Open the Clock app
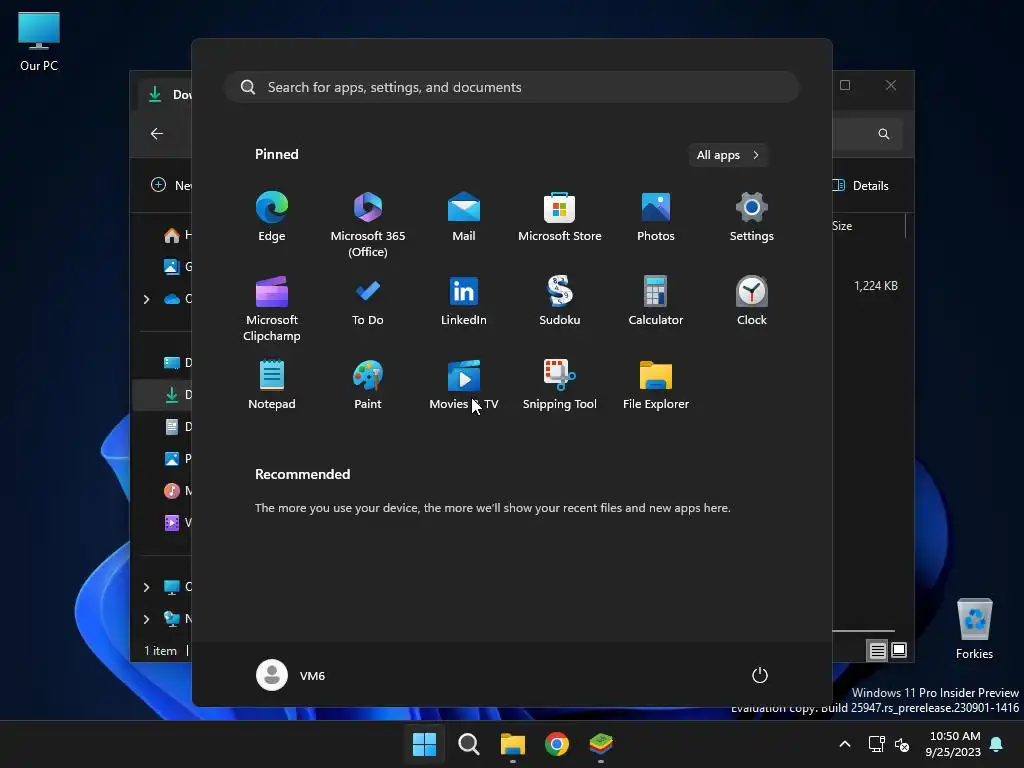The width and height of the screenshot is (1024, 768). tap(752, 301)
